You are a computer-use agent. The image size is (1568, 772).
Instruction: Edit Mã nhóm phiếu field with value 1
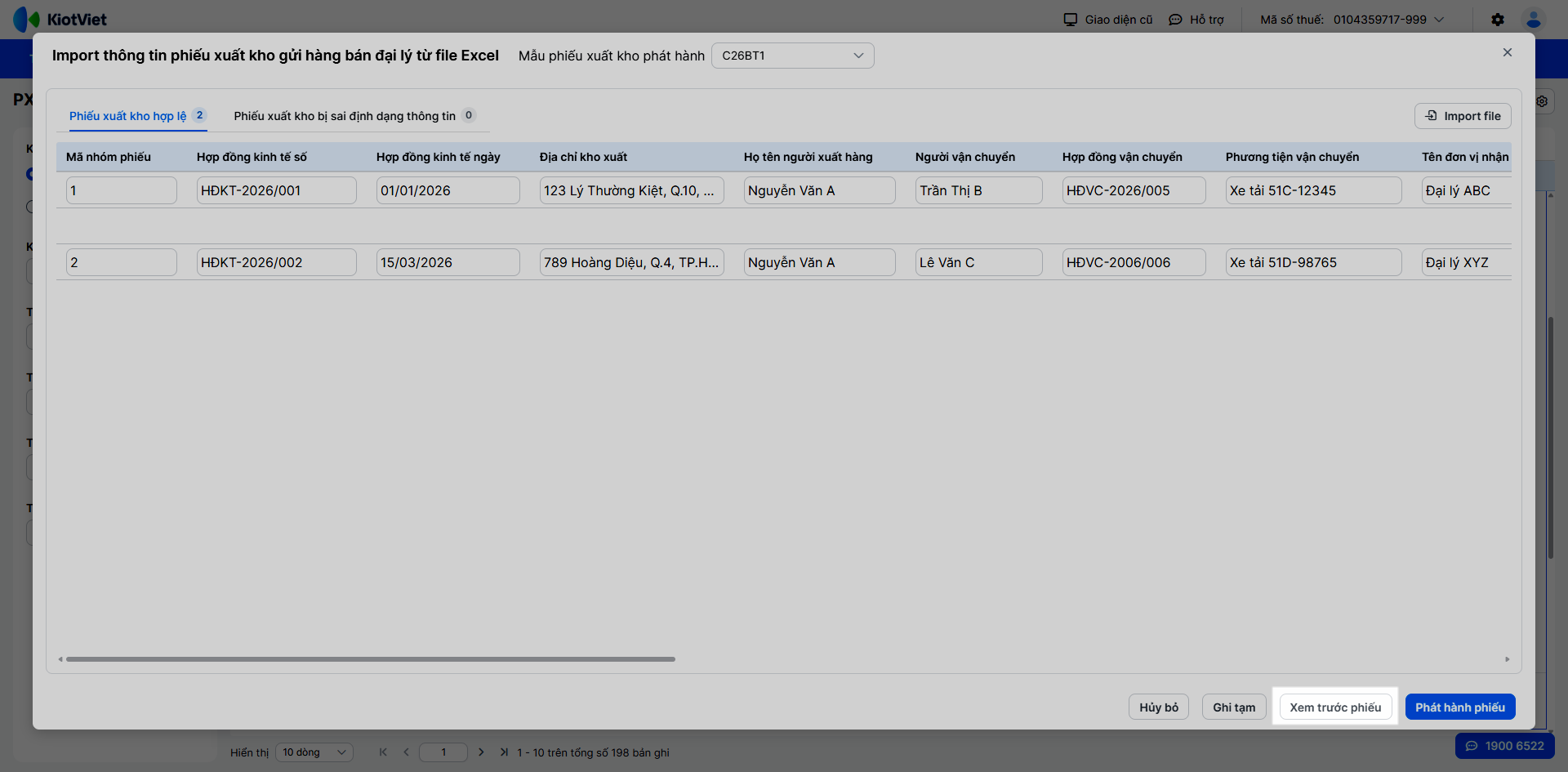pyautogui.click(x=122, y=190)
